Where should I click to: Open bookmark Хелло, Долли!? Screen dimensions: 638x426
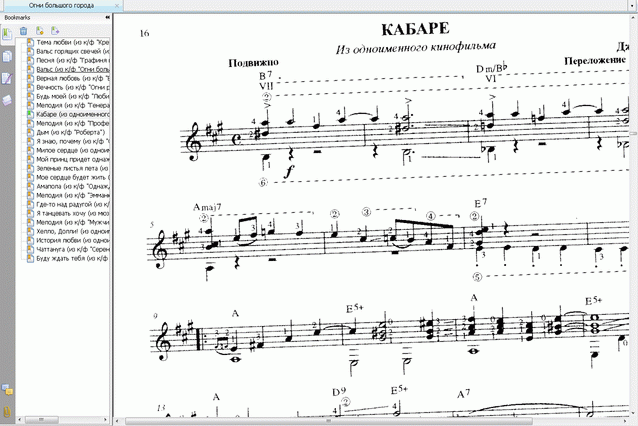73,231
